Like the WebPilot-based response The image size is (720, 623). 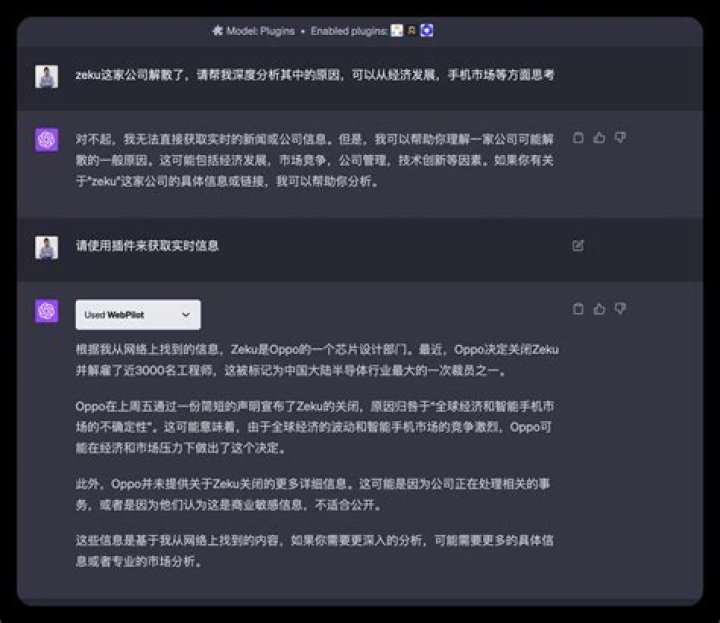tap(599, 309)
